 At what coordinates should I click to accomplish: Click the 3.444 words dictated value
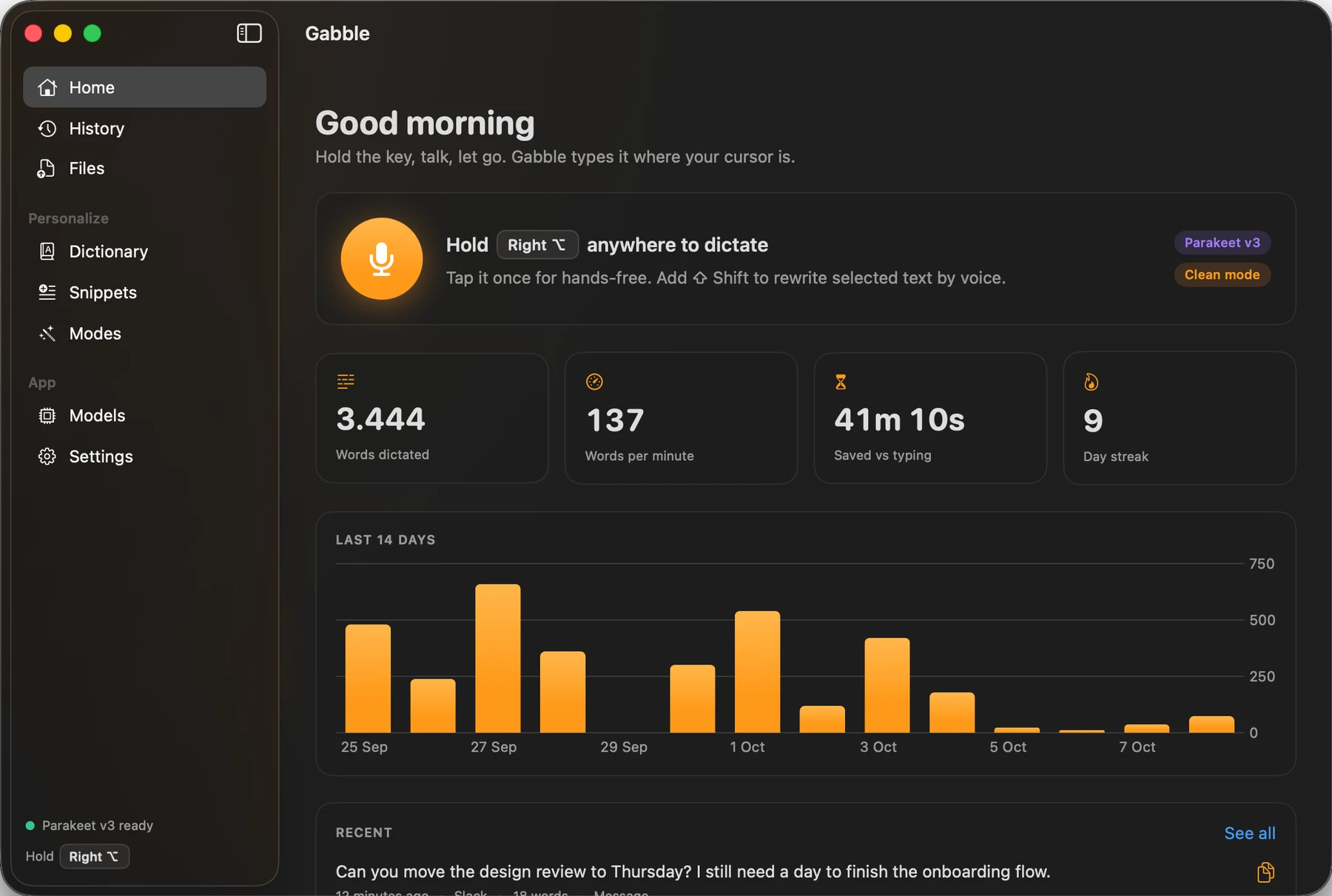380,420
